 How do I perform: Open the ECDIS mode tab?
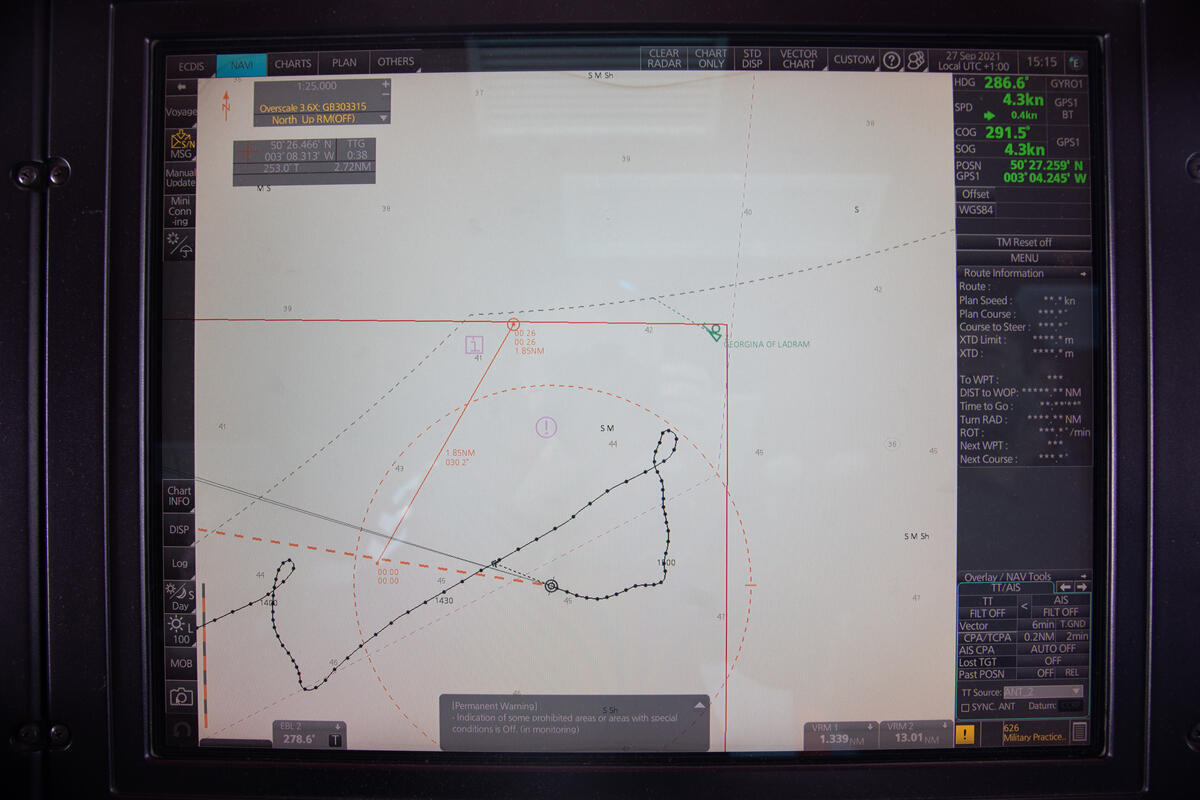191,64
